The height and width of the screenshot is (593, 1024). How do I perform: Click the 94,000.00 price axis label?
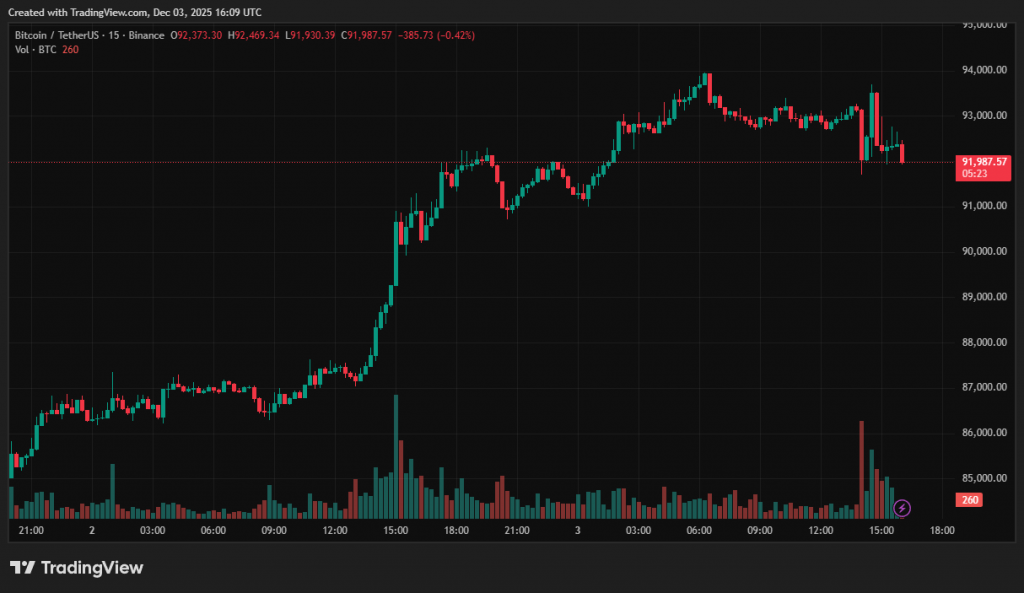(983, 70)
